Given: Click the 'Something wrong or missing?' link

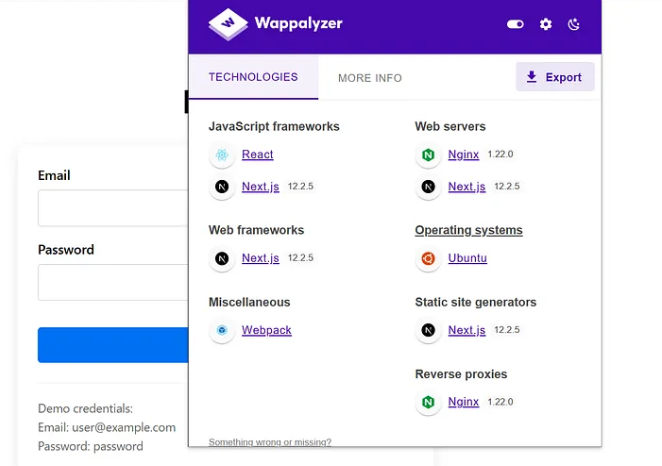Looking at the screenshot, I should tap(270, 442).
